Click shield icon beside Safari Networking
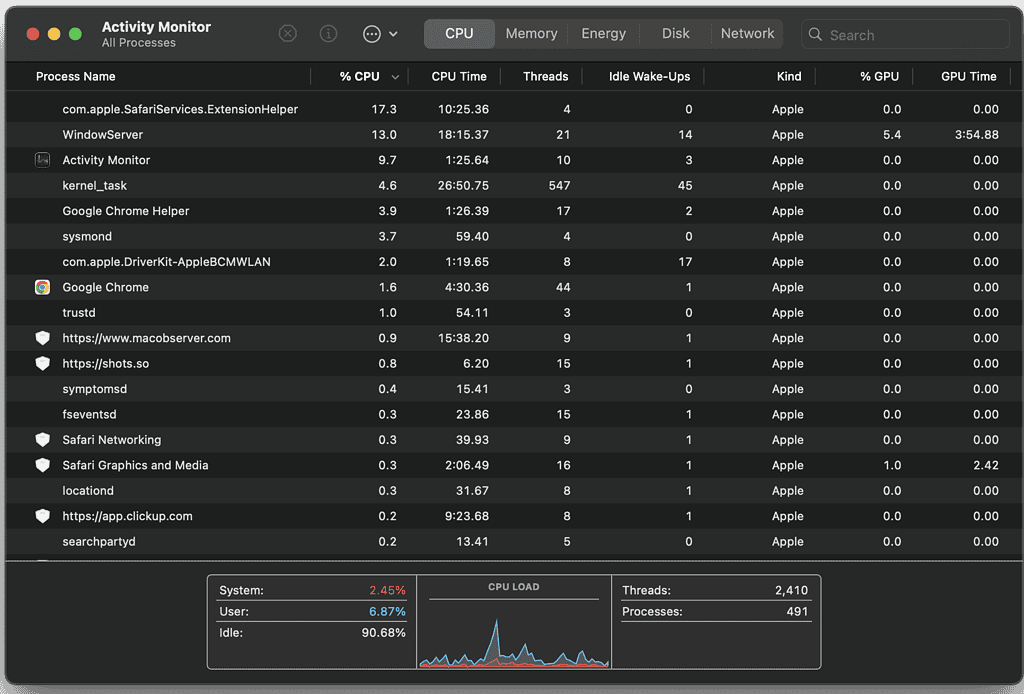The image size is (1024, 694). [42, 440]
